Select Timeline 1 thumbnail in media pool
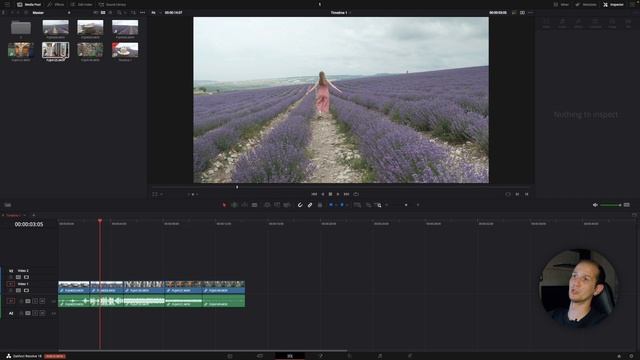The height and width of the screenshot is (360, 640). [x=125, y=50]
